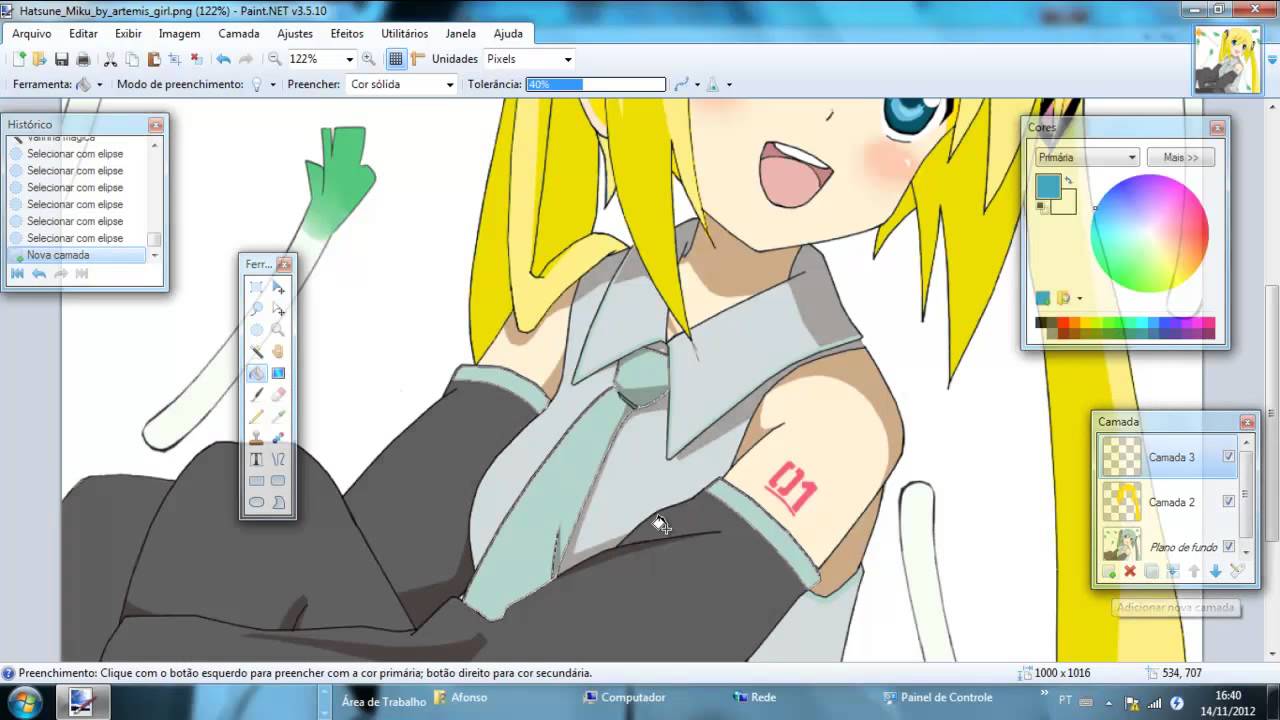This screenshot has height=720, width=1280.
Task: Click the Open file toolbar icon
Action: point(39,59)
